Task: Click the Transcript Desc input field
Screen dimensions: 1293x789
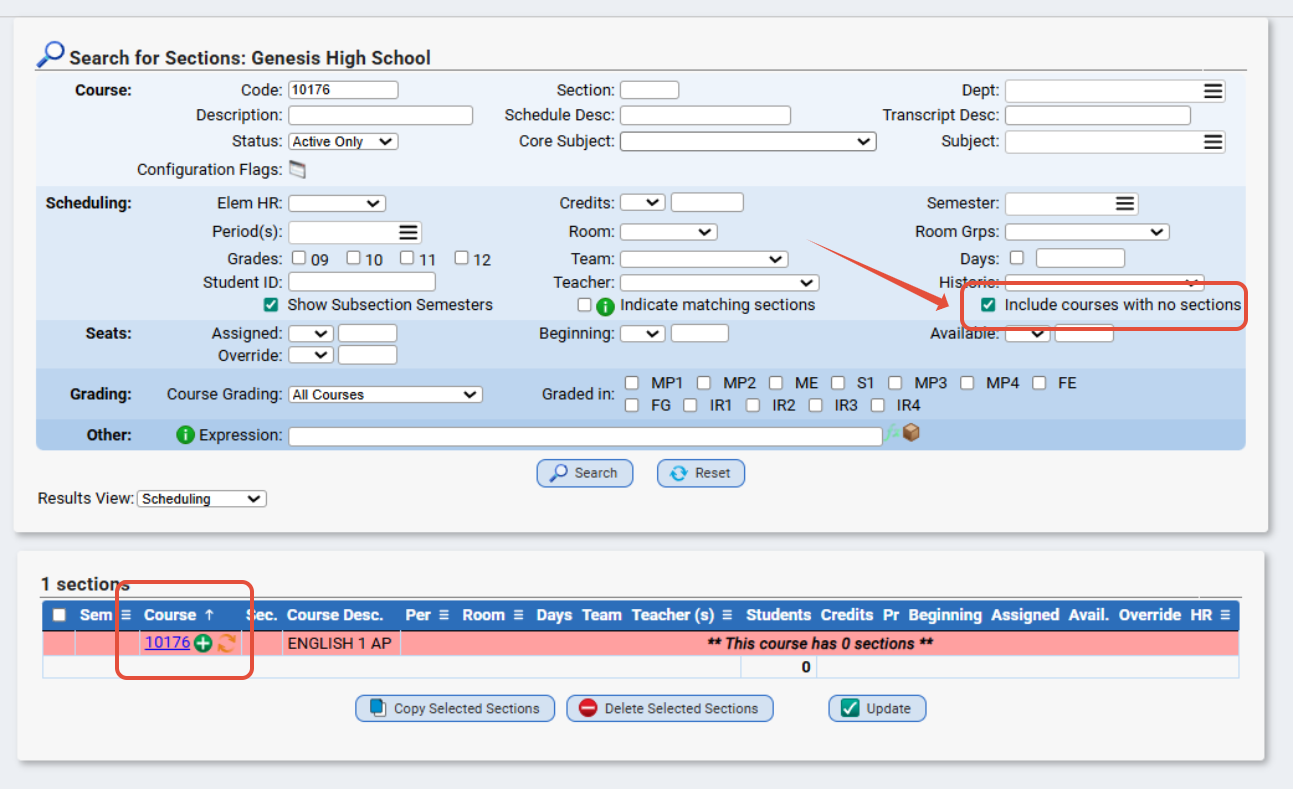Action: pos(1098,116)
